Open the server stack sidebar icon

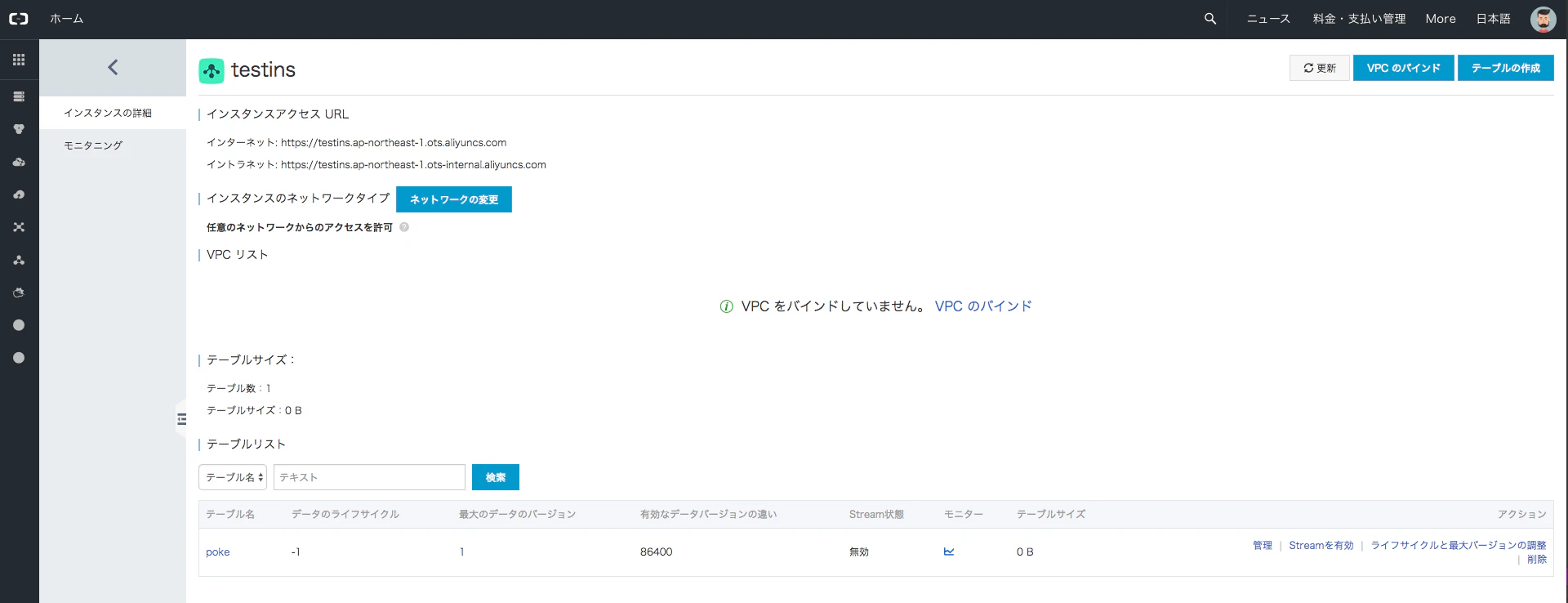tap(19, 96)
